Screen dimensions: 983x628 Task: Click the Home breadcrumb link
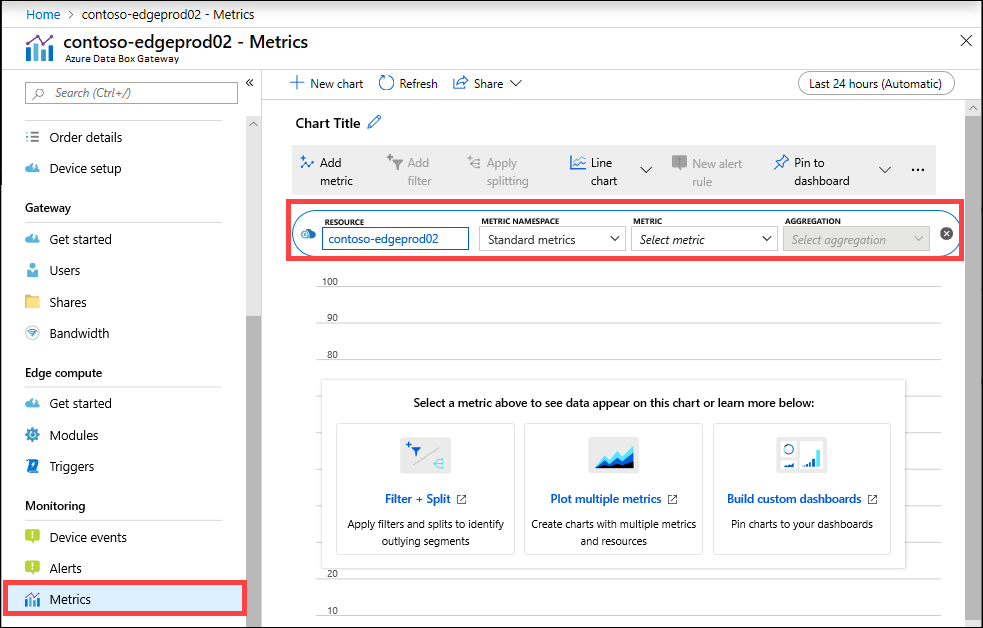(x=43, y=14)
